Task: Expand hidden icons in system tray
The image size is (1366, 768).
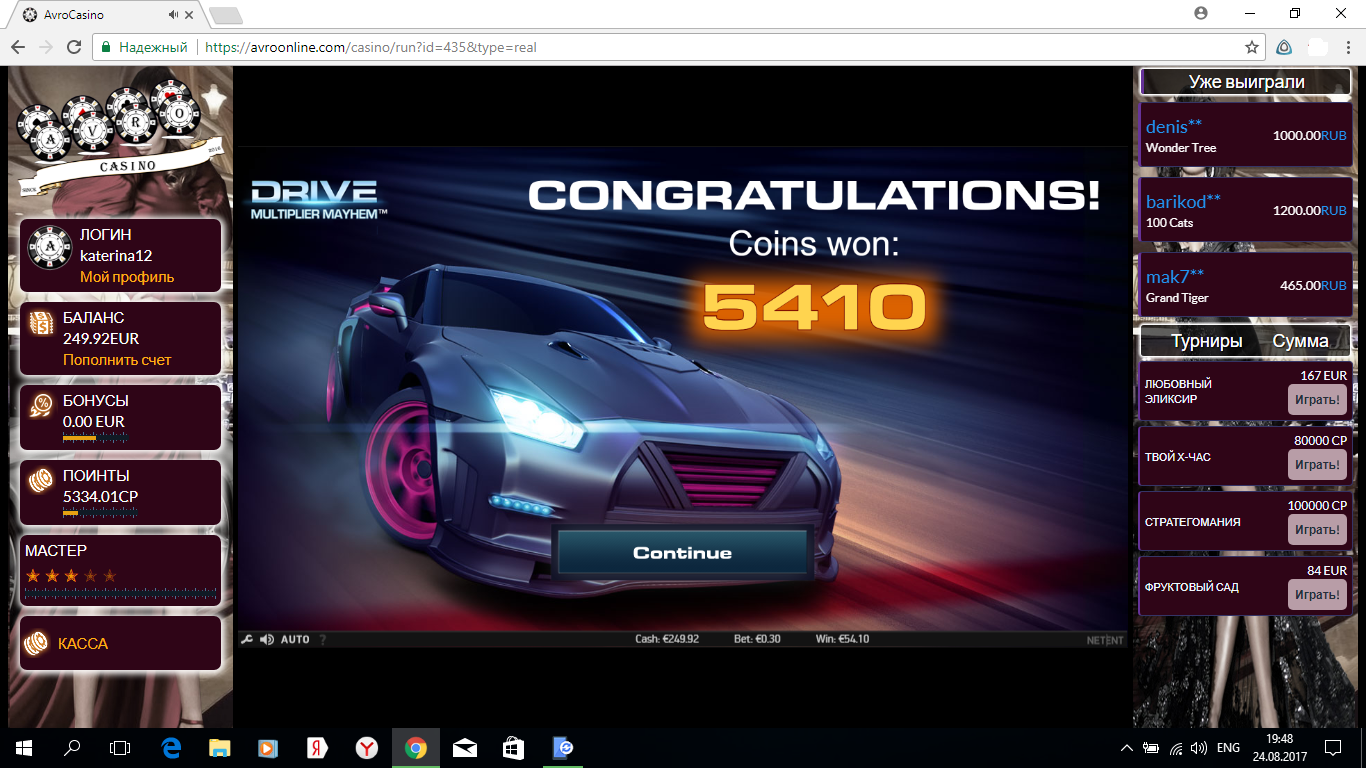Action: (1125, 747)
